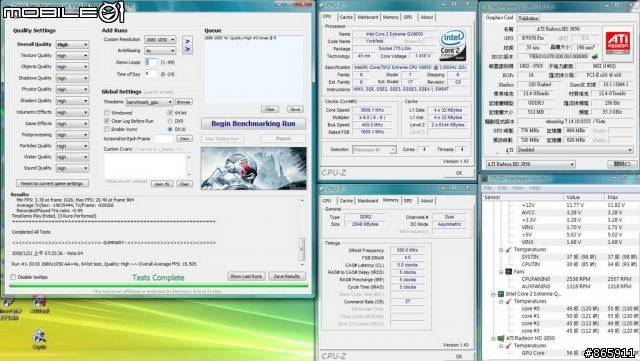Click the TechPowerUp GPU-Z title icon

485,7
